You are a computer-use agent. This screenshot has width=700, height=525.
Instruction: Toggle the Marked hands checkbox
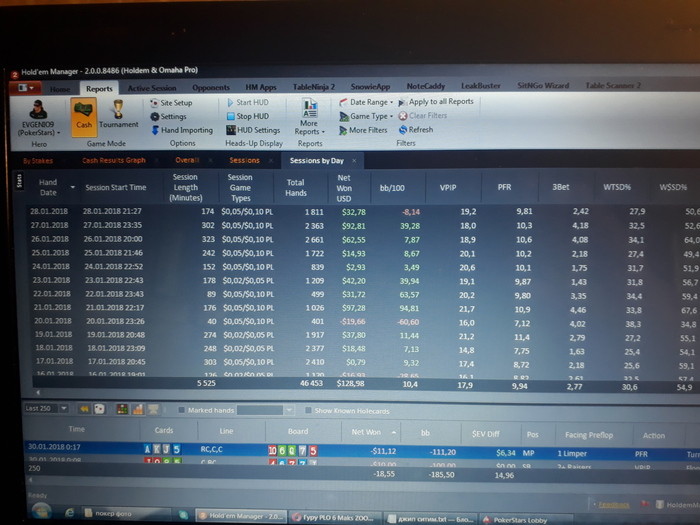pyautogui.click(x=182, y=410)
